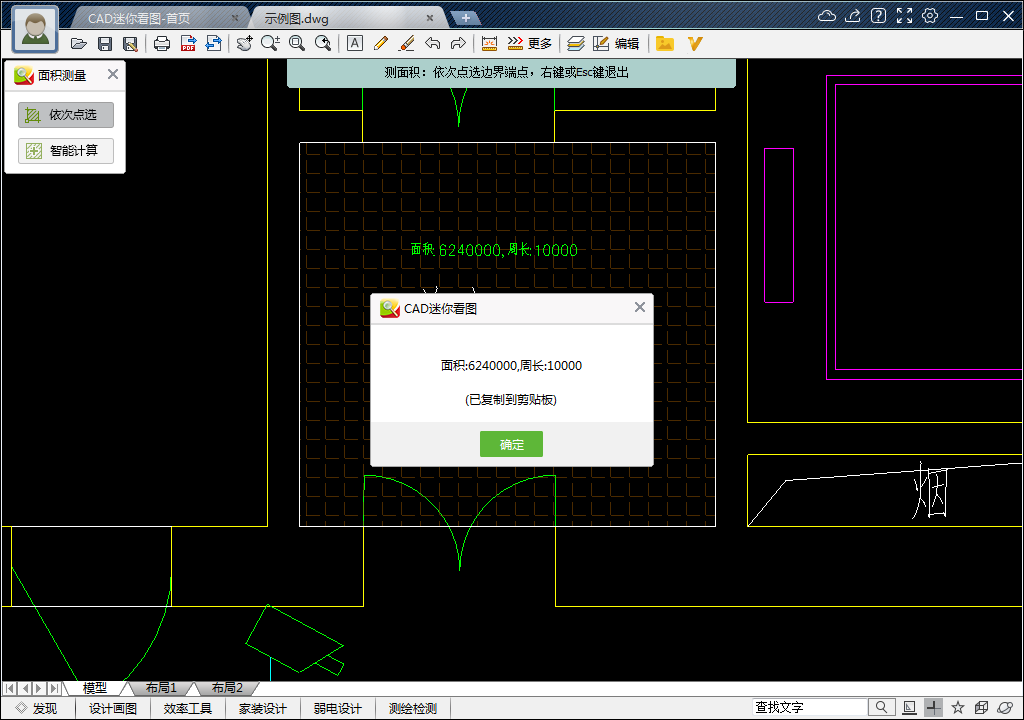Click the undo arrow icon
The height and width of the screenshot is (720, 1024).
point(432,43)
